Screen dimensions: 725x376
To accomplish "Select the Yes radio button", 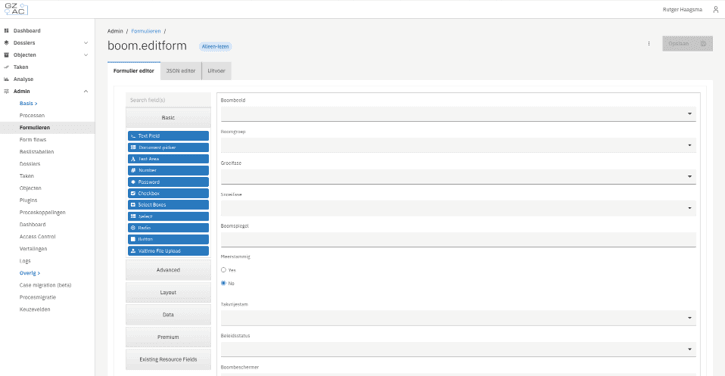I will pyautogui.click(x=223, y=270).
